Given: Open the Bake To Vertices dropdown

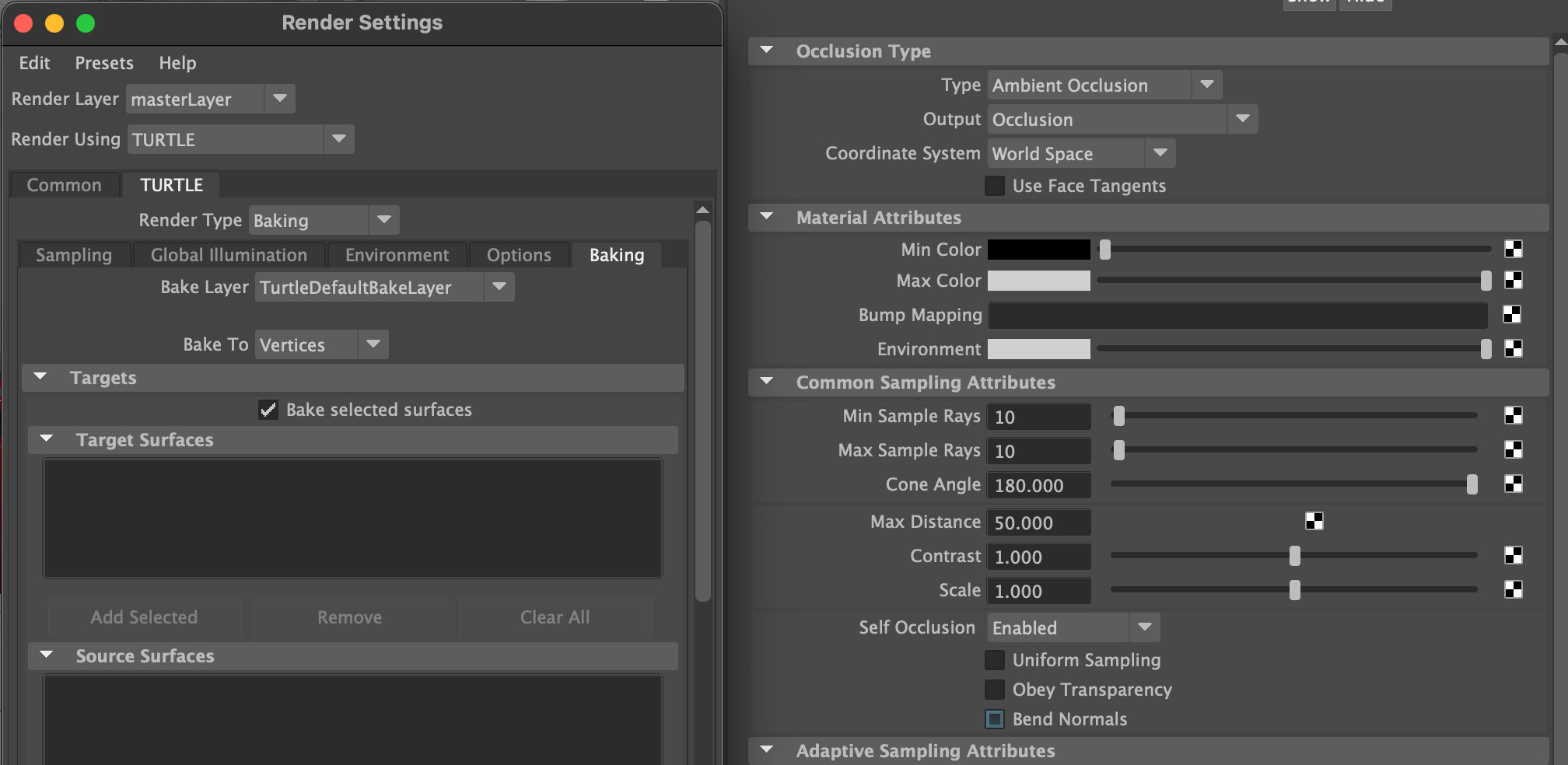Looking at the screenshot, I should pyautogui.click(x=320, y=345).
